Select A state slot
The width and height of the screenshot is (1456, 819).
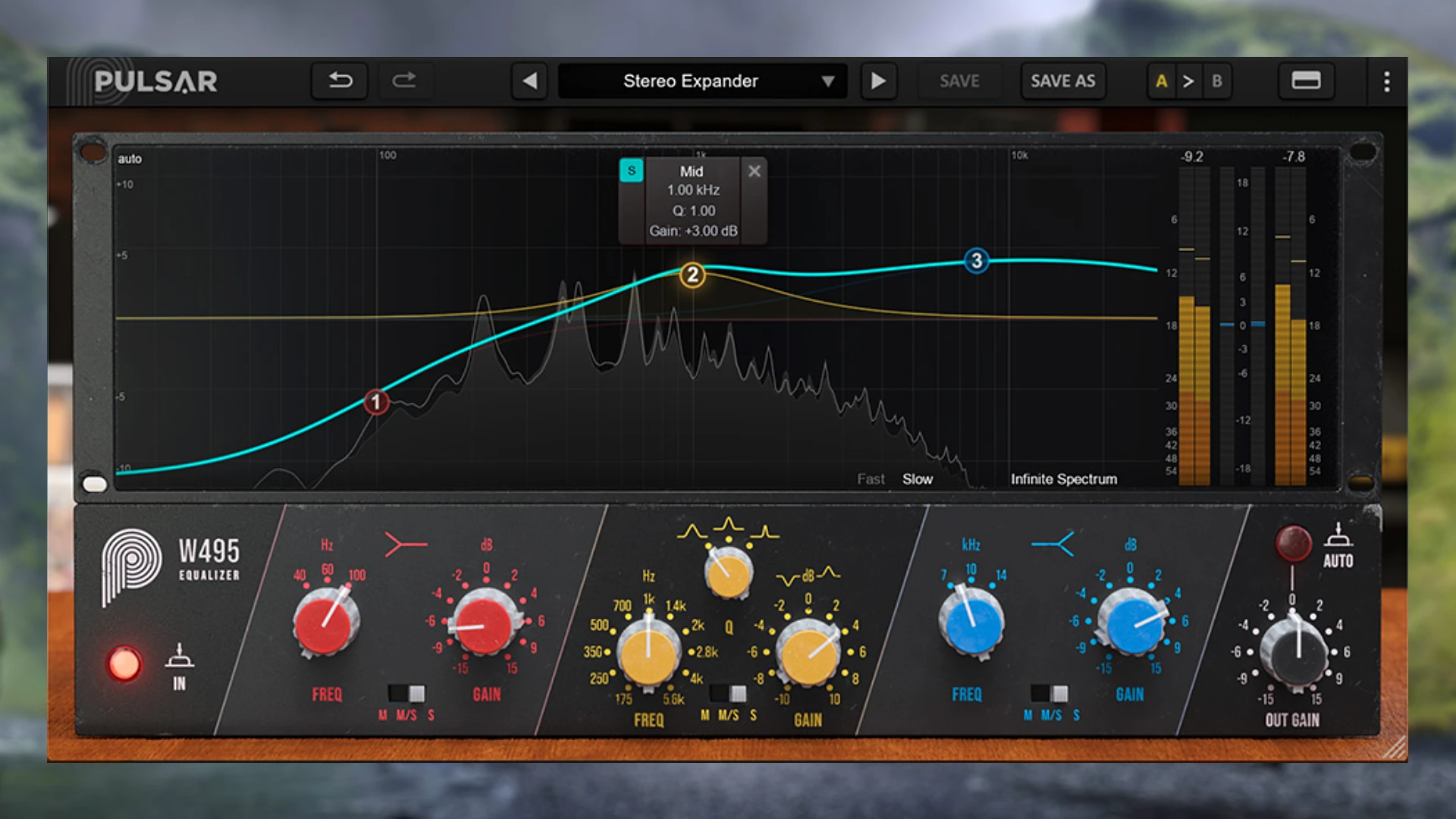1161,80
